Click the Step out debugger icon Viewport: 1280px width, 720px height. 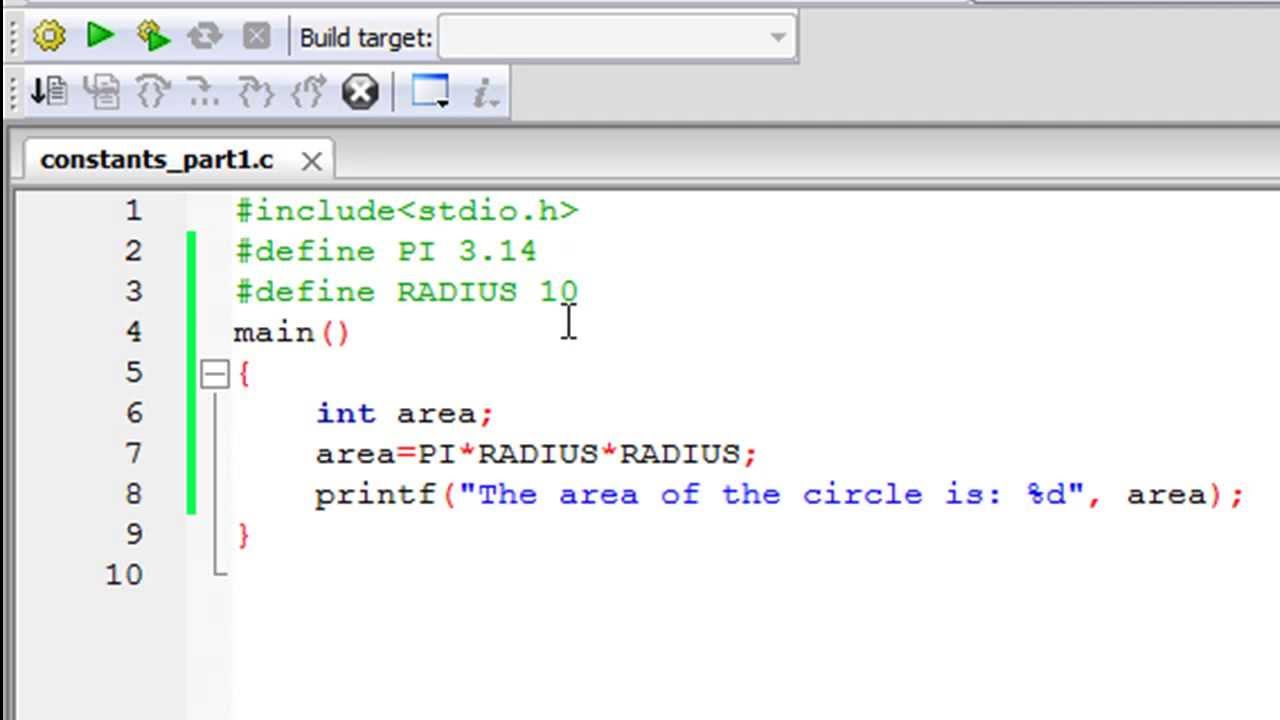308,92
